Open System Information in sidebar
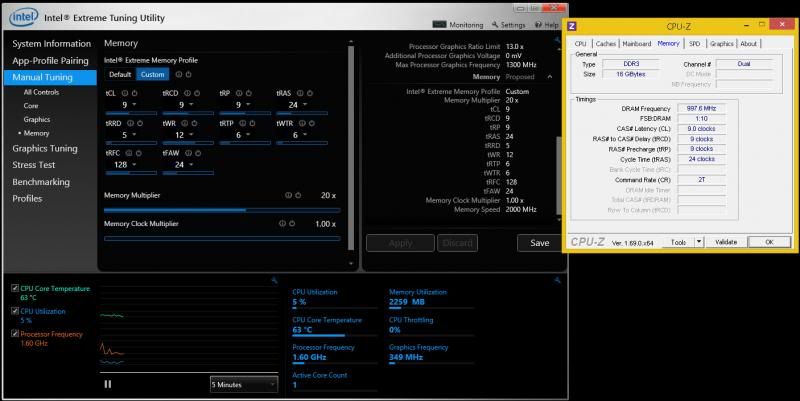This screenshot has height=401, width=800. (x=52, y=44)
